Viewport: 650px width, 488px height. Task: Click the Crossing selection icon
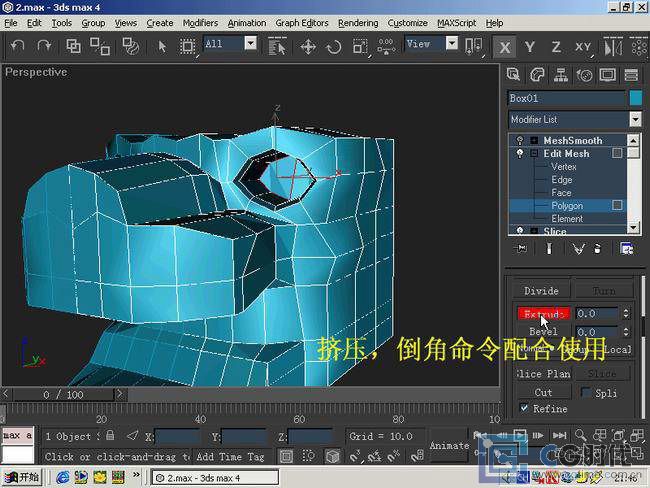pyautogui.click(x=308, y=456)
